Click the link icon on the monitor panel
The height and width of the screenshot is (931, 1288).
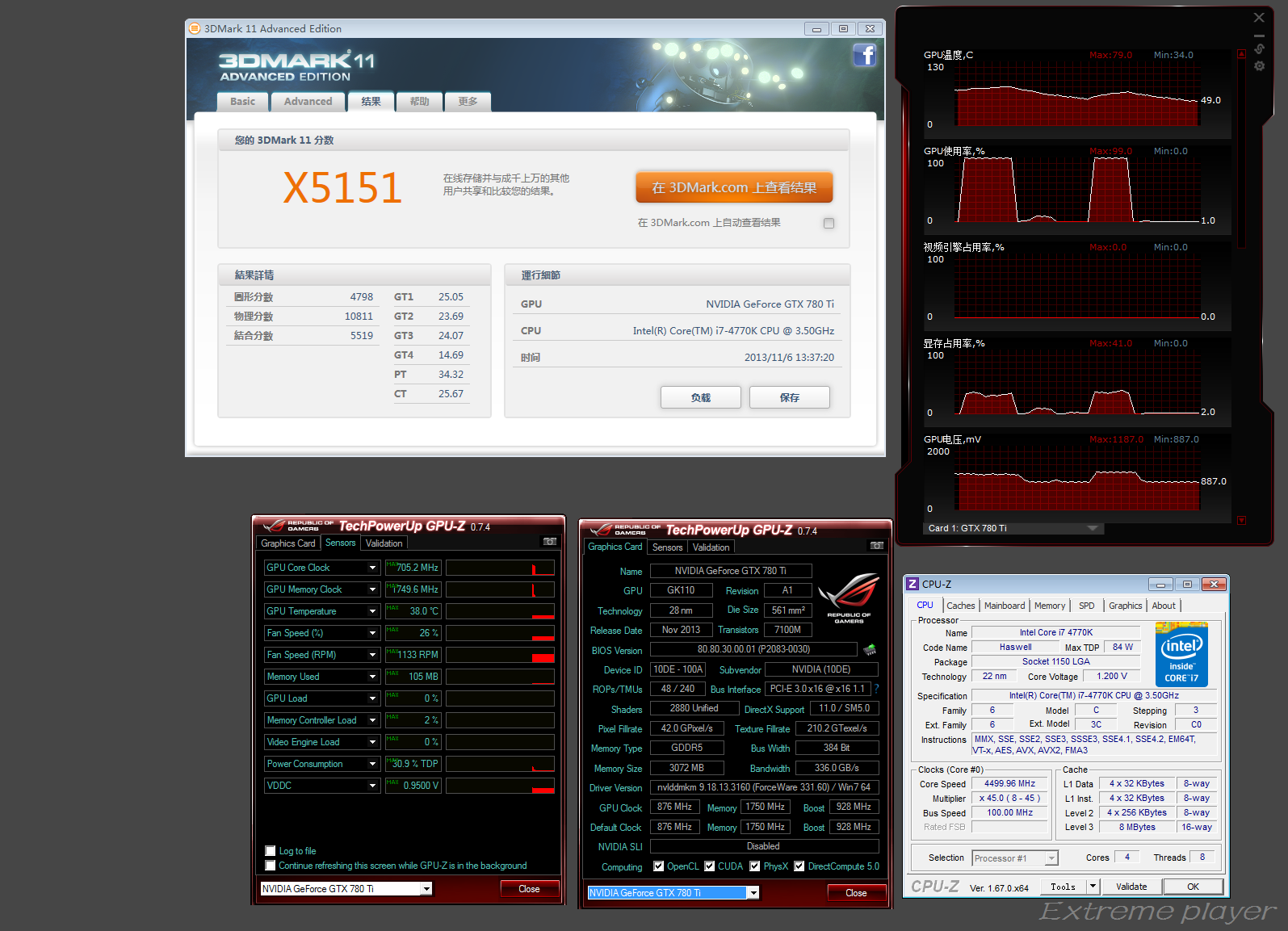point(1259,49)
